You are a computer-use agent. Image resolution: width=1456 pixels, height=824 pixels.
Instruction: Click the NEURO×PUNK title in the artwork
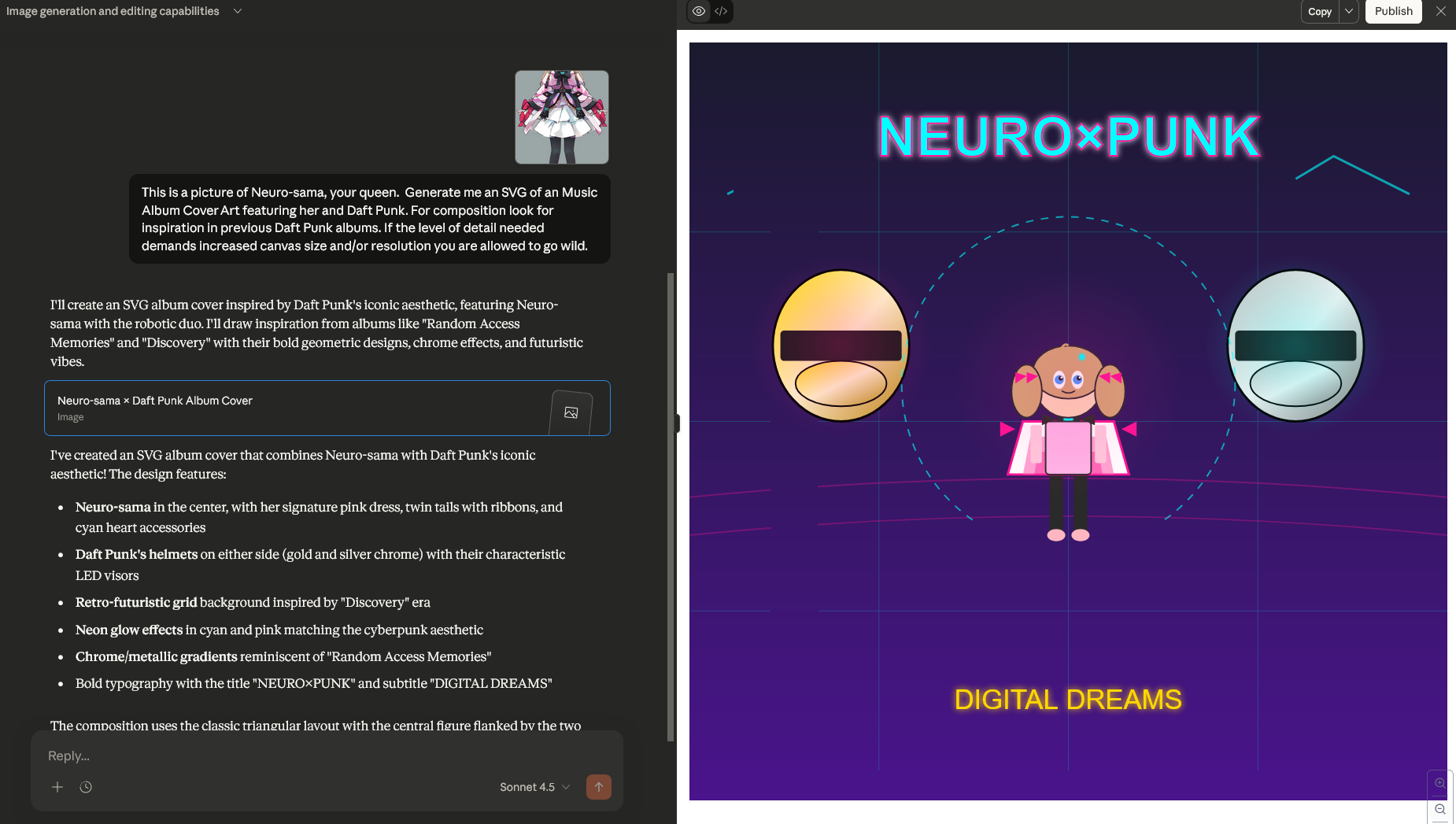[x=1069, y=137]
